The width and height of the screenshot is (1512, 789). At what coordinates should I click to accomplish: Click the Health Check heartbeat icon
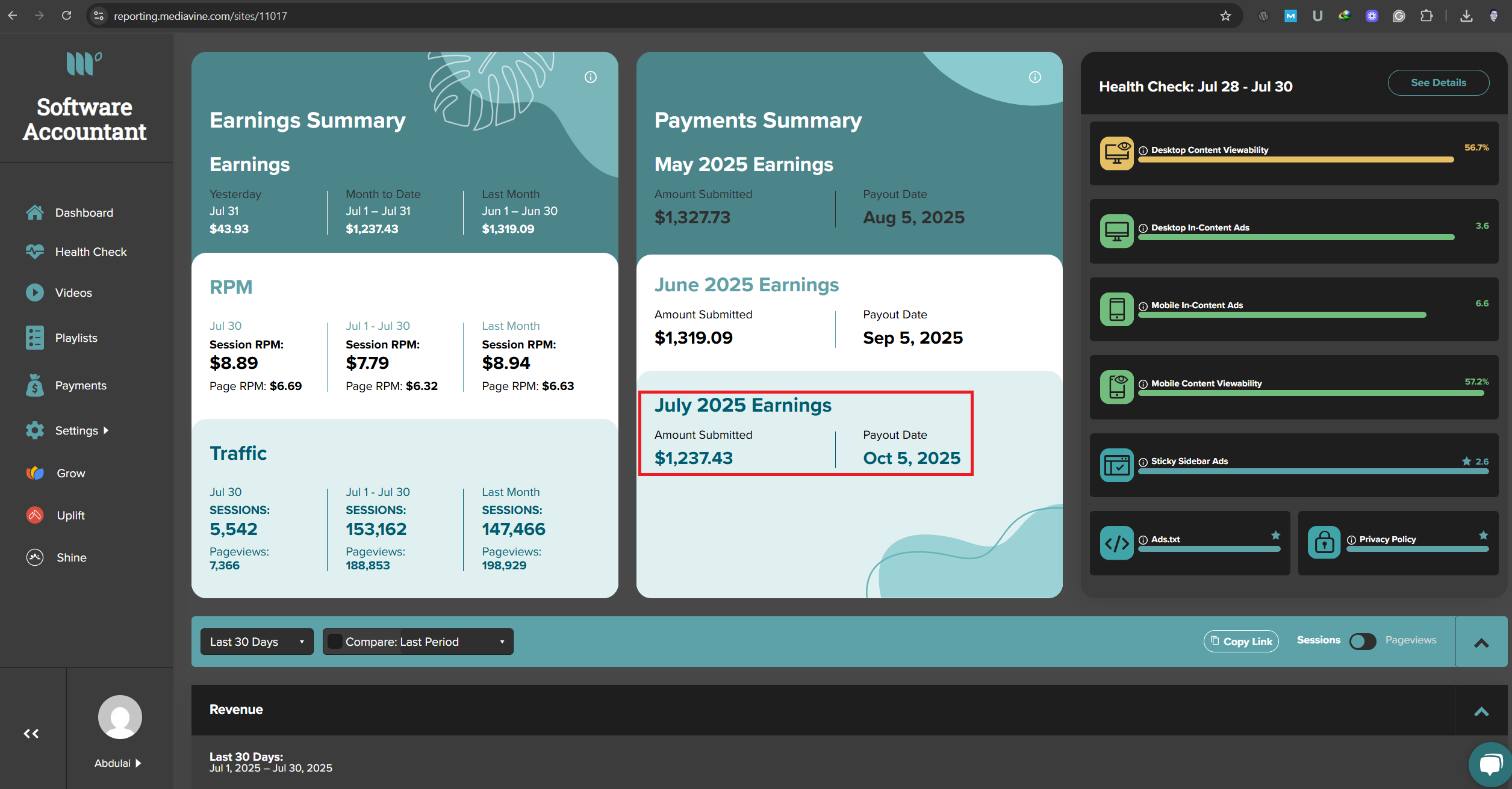click(35, 252)
